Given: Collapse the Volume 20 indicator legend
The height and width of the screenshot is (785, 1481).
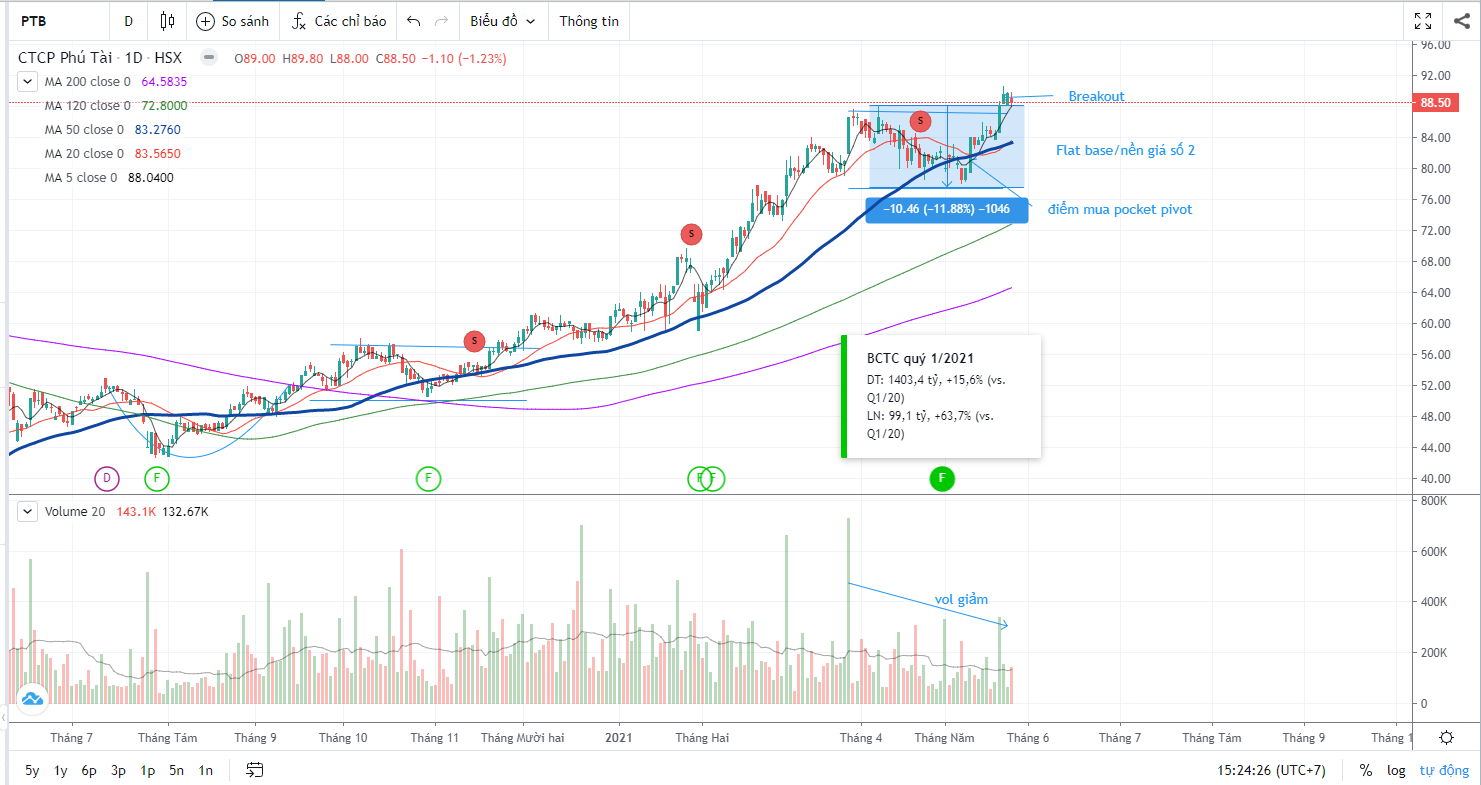Looking at the screenshot, I should click(x=29, y=512).
